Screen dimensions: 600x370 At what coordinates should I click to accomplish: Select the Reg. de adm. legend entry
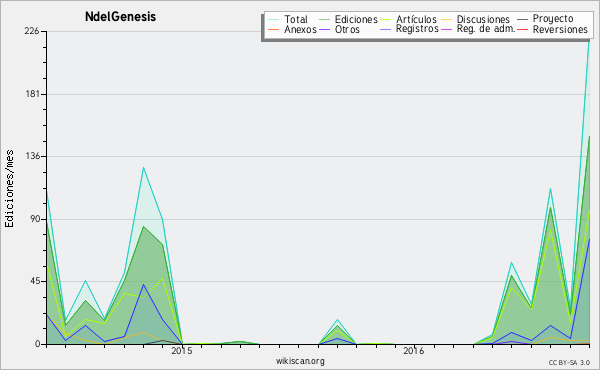(486, 29)
